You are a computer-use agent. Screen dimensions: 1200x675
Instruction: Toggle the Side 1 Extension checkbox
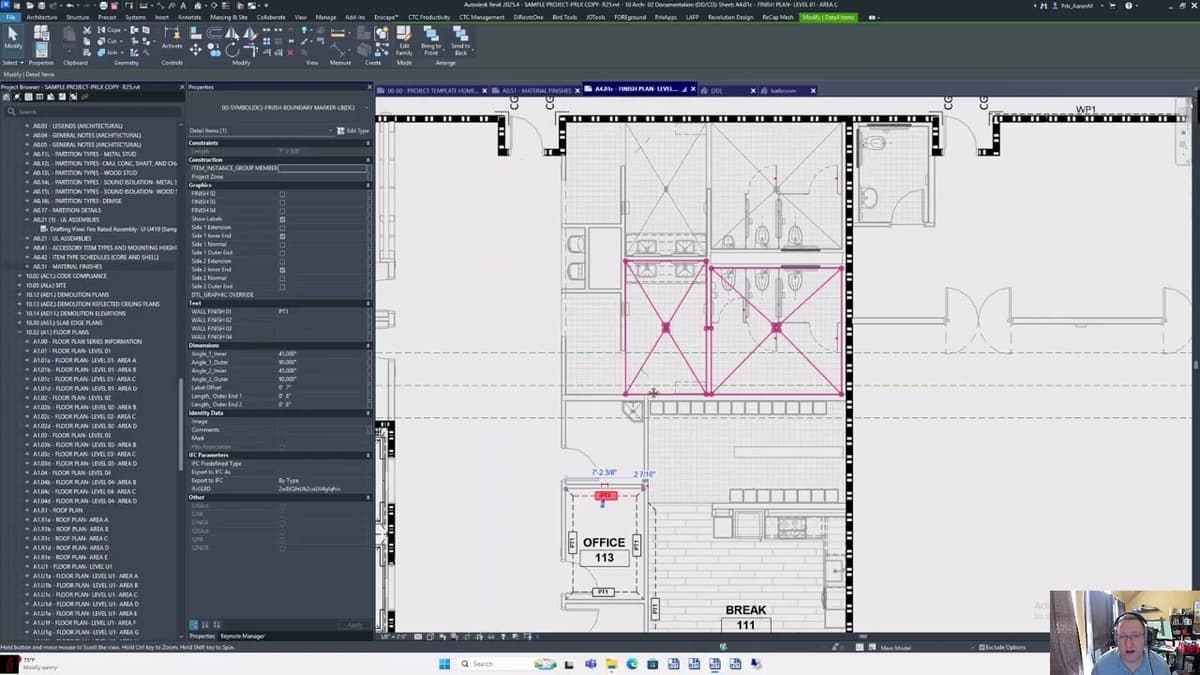(x=282, y=228)
